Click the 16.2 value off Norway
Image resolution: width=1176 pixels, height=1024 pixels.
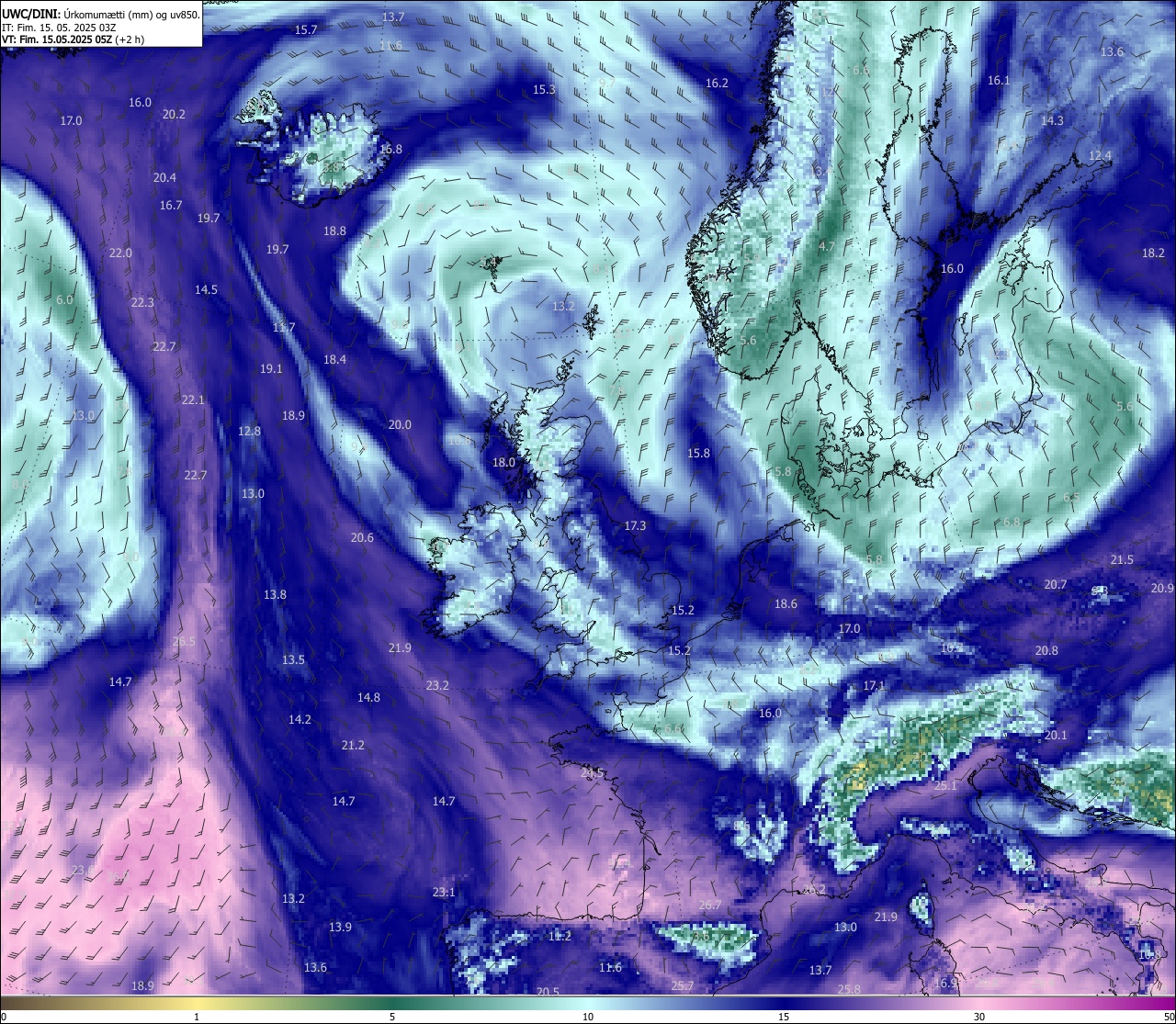pyautogui.click(x=717, y=84)
